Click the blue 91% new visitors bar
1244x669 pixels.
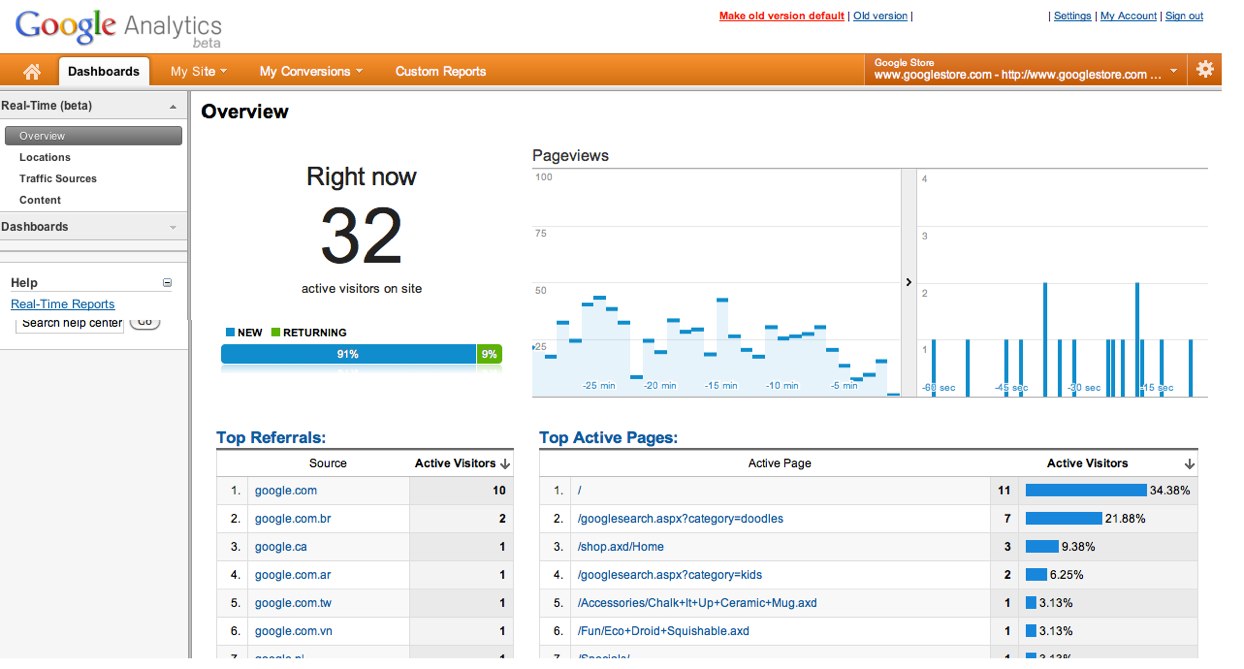tap(348, 354)
